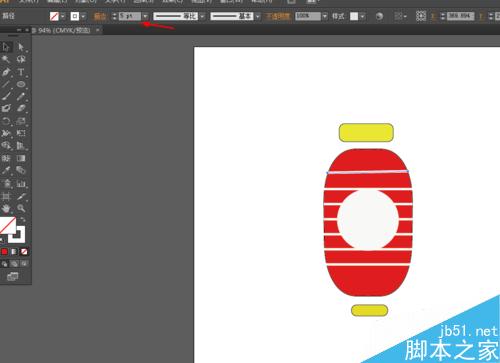Click X coordinate stepper arrows
Image resolution: width=500 pixels, height=363 pixels.
[443, 16]
